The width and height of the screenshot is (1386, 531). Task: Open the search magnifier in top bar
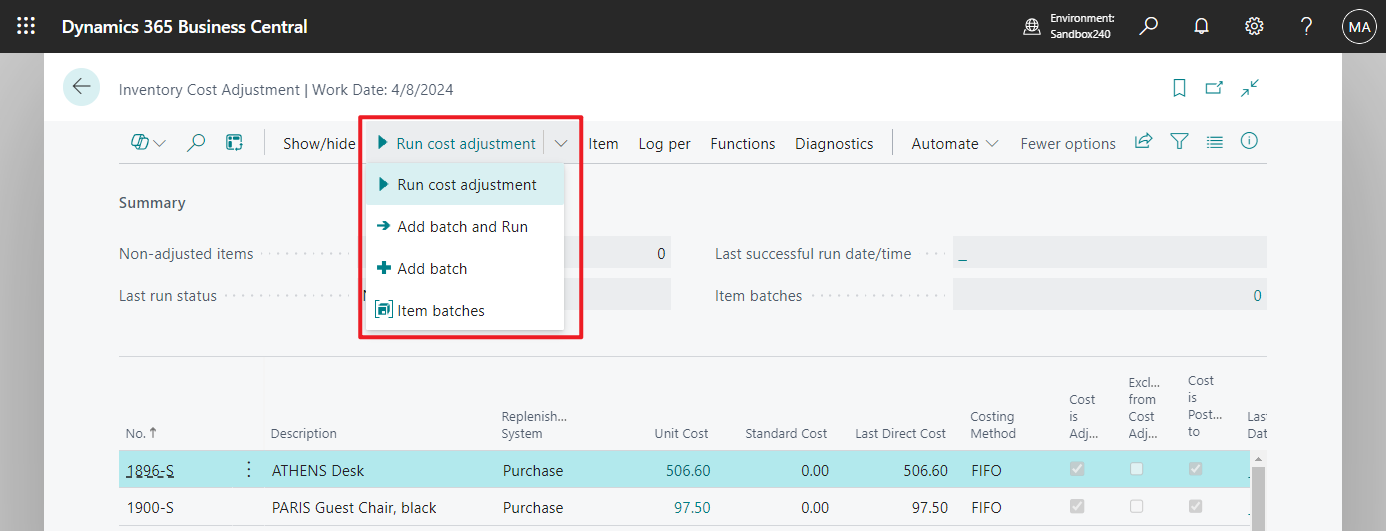pos(1149,26)
